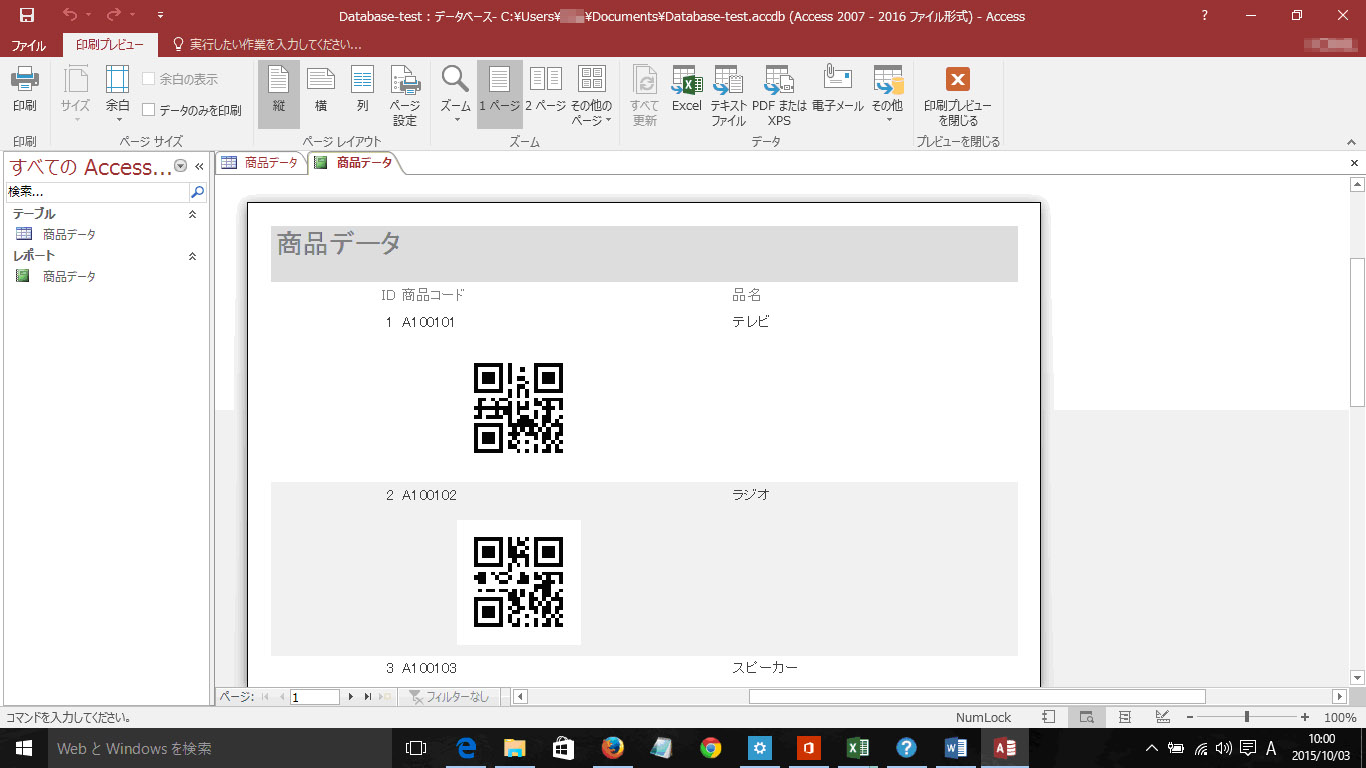The image size is (1366, 768).
Task: Go to last page arrow
Action: point(368,696)
